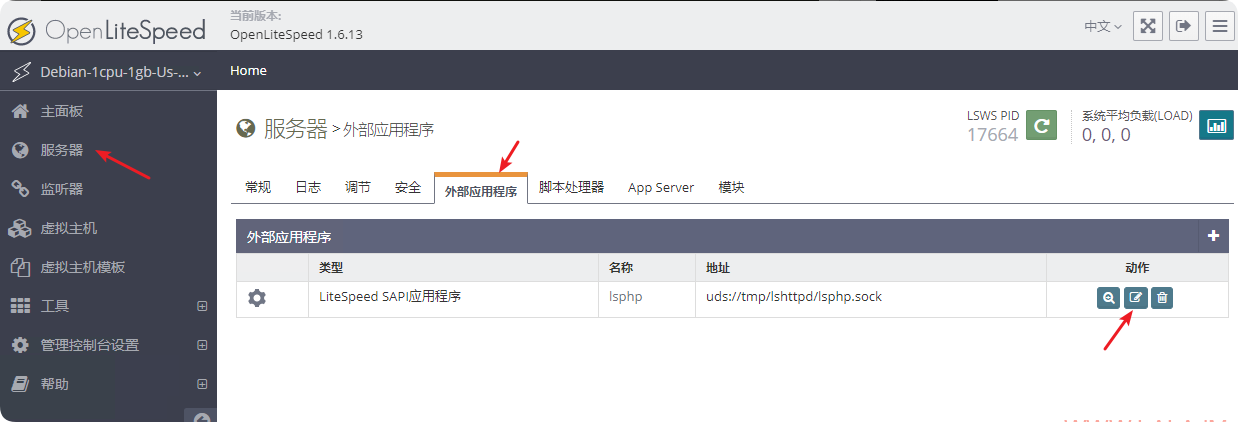View lsphp with the magnifier icon

click(1108, 297)
